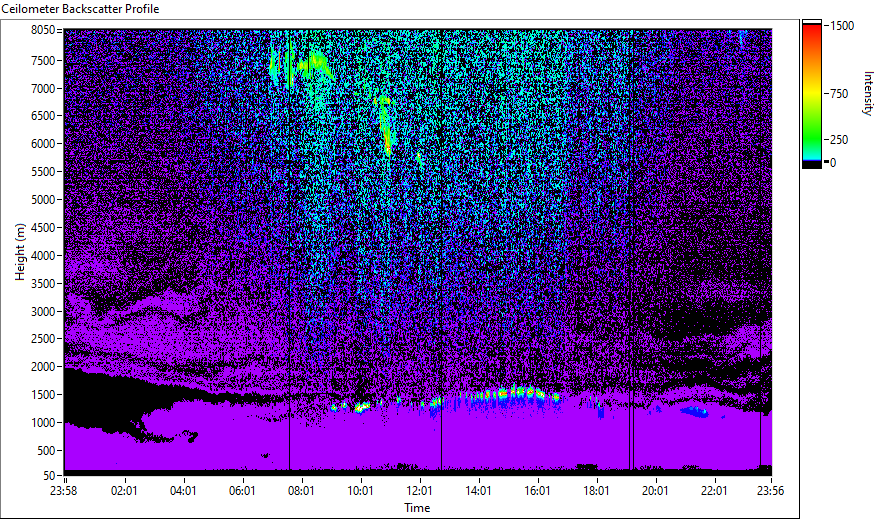Click the 1500 intensity scale label
This screenshot has height=519, width=878.
tap(842, 26)
